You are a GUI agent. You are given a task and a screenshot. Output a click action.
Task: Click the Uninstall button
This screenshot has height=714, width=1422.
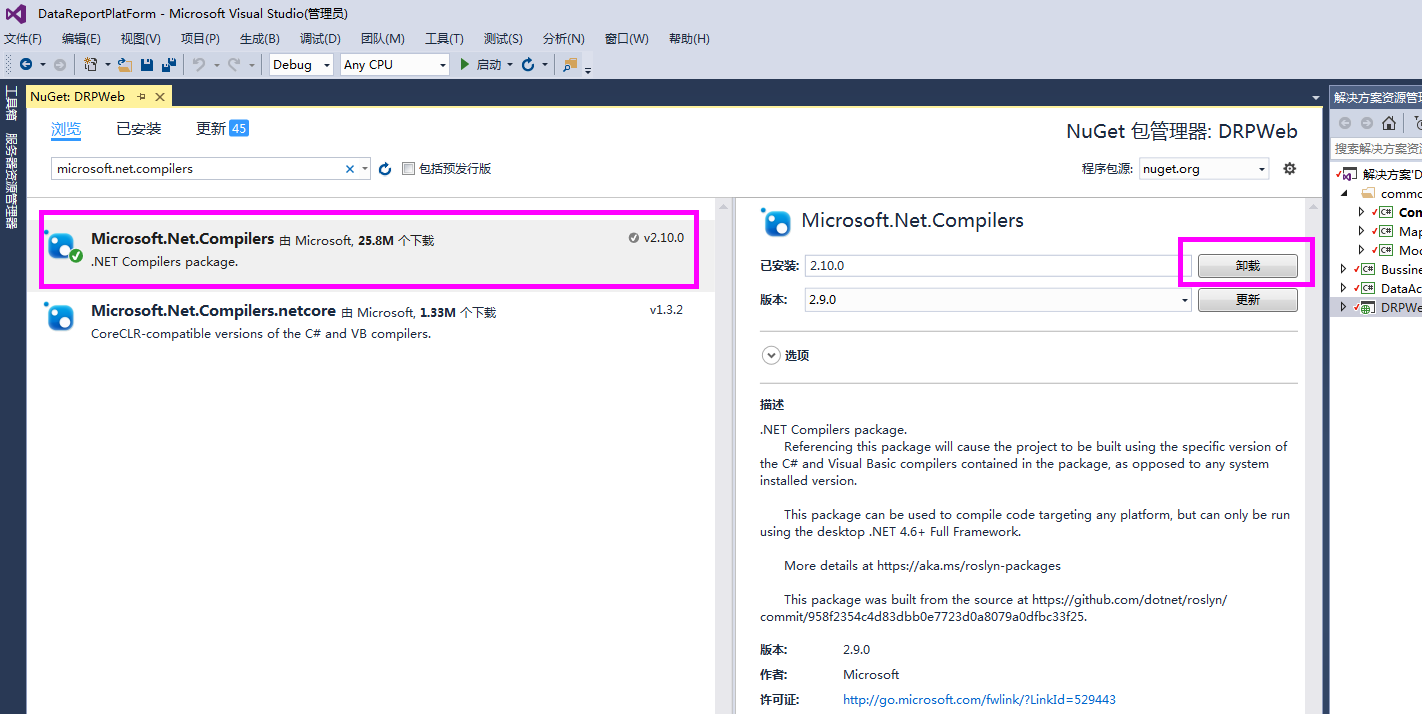[x=1247, y=266]
